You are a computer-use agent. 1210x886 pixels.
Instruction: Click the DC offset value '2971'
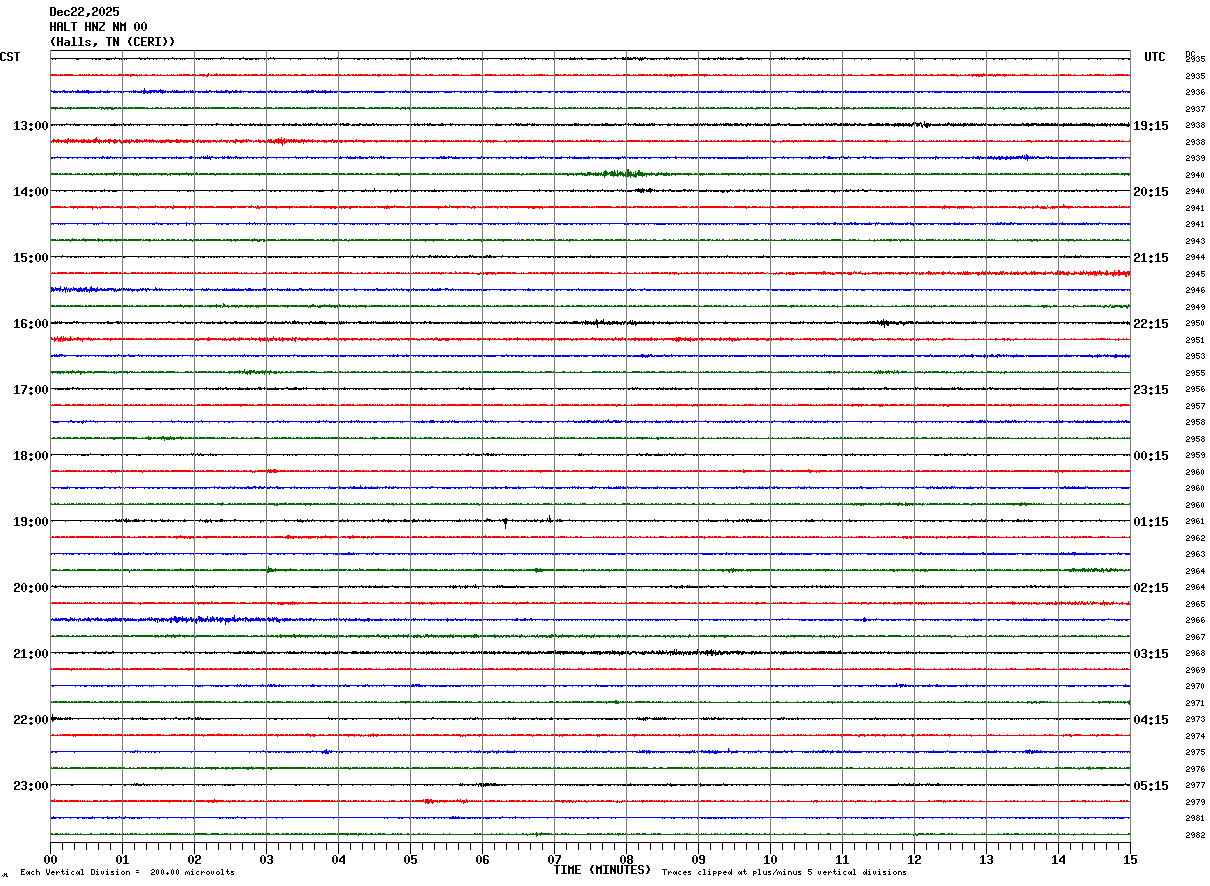[x=1195, y=703]
